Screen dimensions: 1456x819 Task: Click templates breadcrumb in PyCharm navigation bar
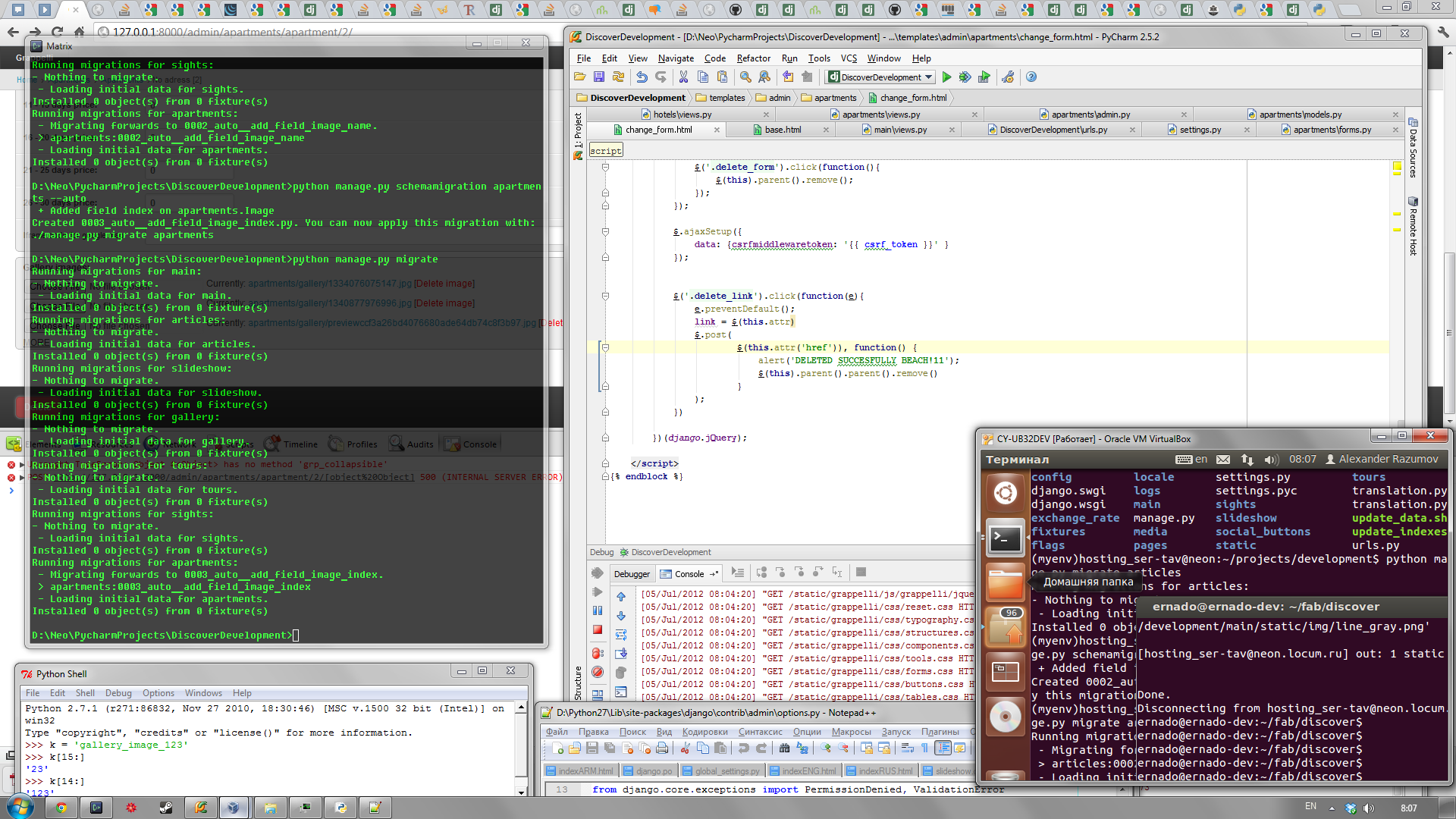[x=720, y=98]
